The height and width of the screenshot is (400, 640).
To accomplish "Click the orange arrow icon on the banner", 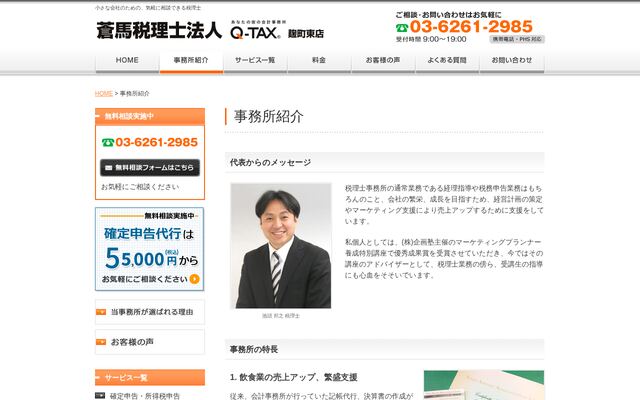I will 195,279.
